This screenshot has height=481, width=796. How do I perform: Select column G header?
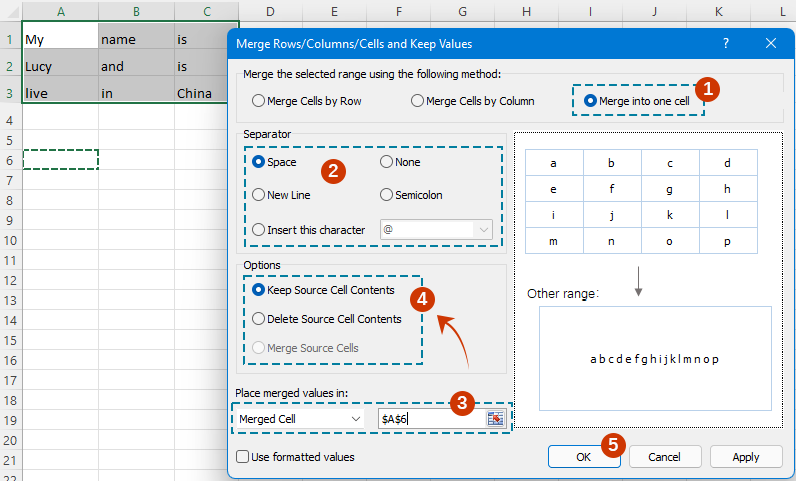tap(462, 11)
